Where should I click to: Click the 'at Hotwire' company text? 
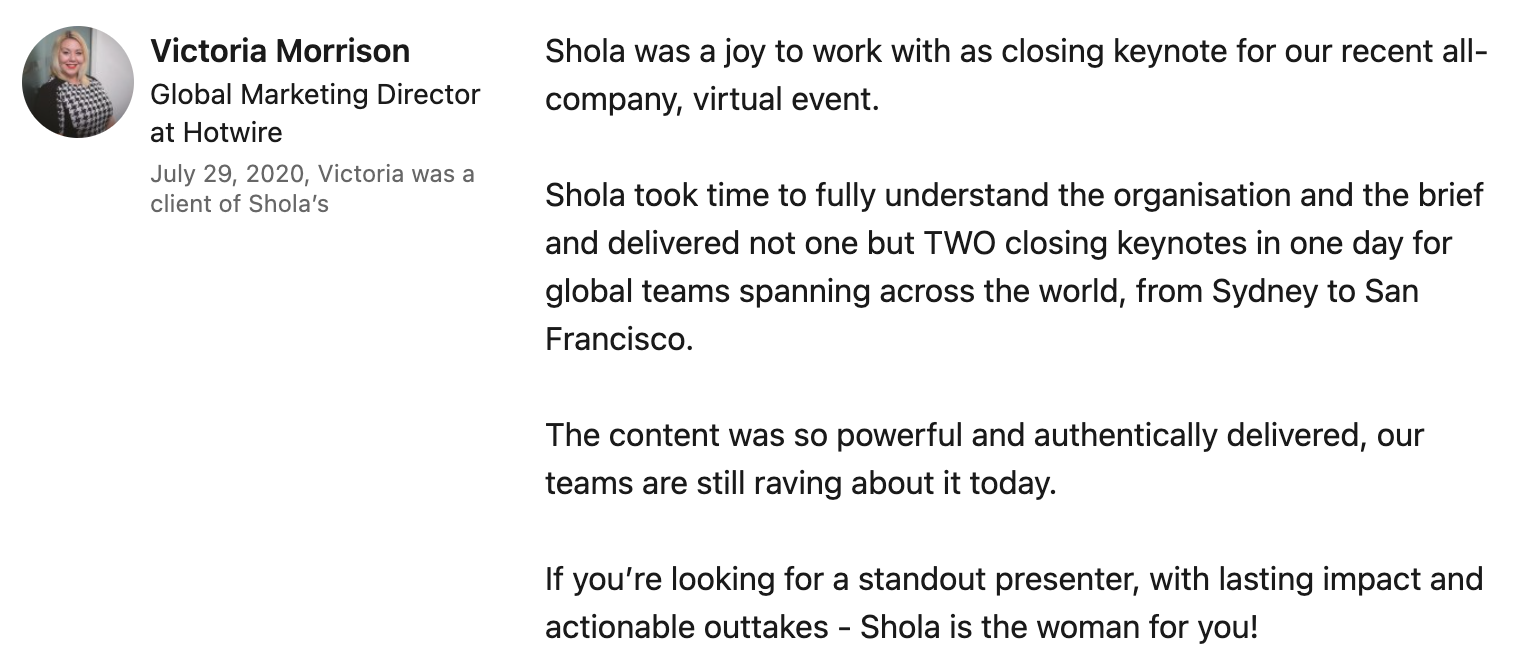point(216,132)
